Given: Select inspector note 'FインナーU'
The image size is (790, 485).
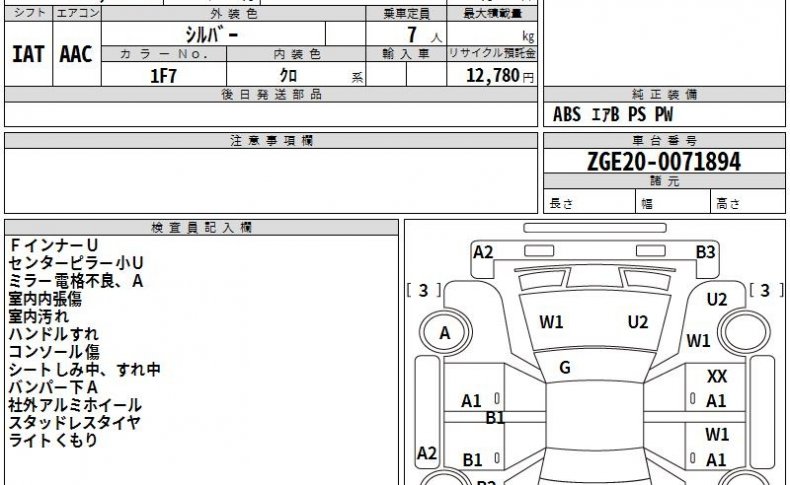Looking at the screenshot, I should (x=53, y=245).
